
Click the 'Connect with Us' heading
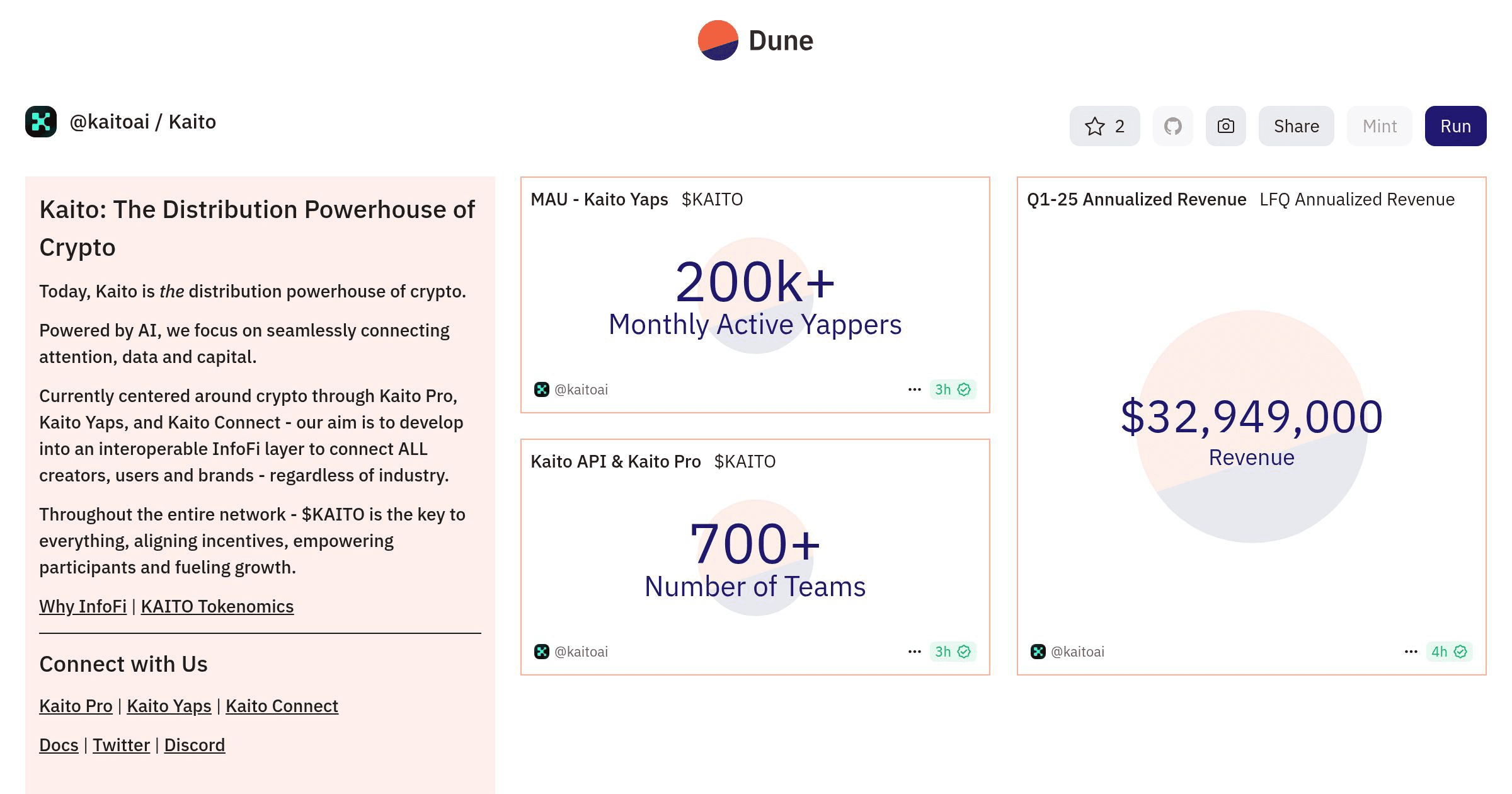123,664
